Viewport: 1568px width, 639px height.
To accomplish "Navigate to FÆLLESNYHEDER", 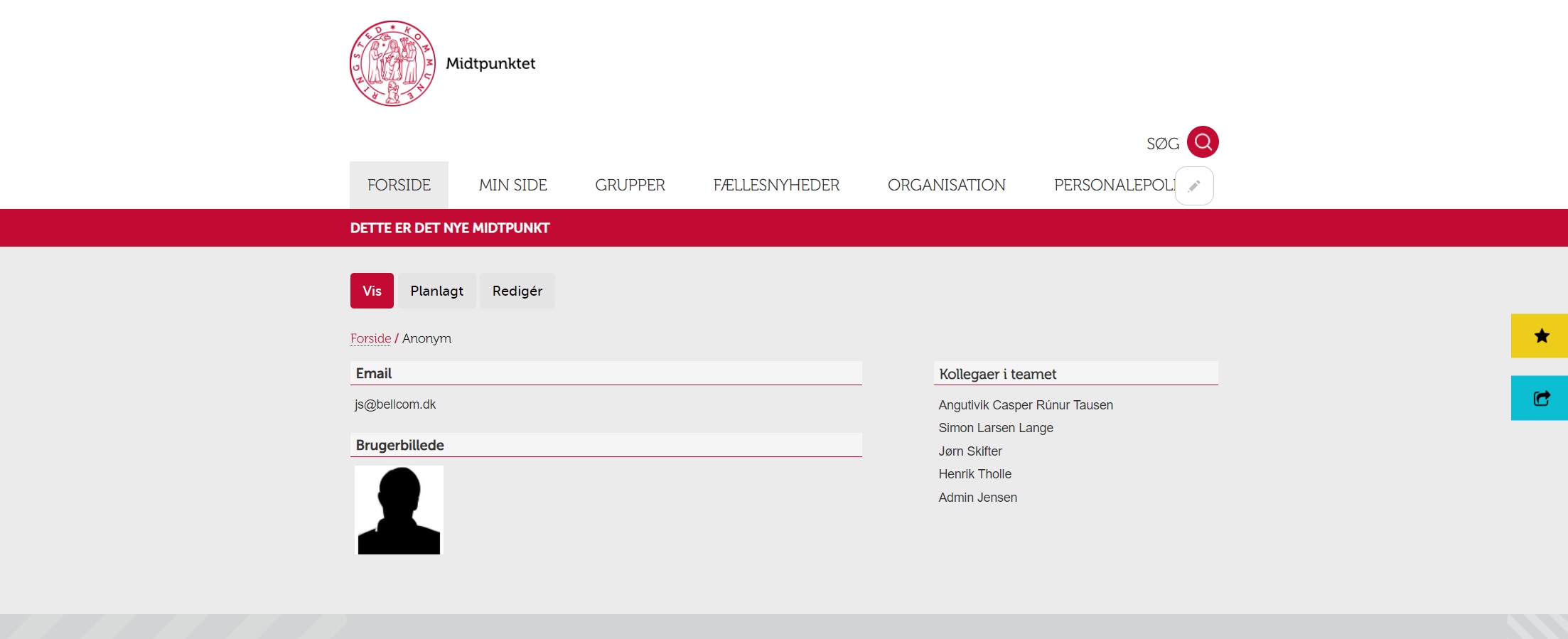I will (x=776, y=185).
